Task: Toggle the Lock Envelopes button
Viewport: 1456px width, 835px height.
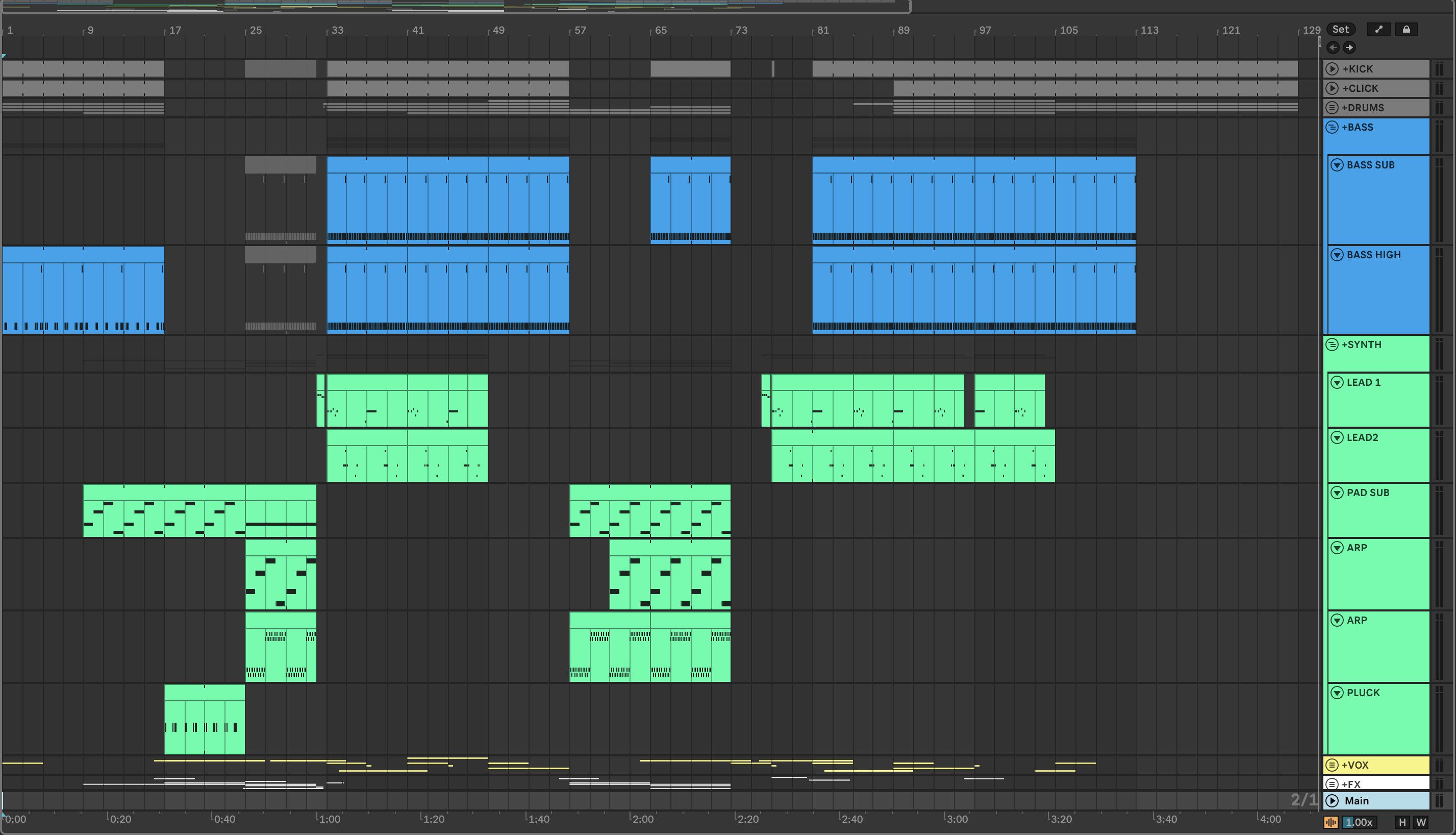Action: [x=1406, y=29]
